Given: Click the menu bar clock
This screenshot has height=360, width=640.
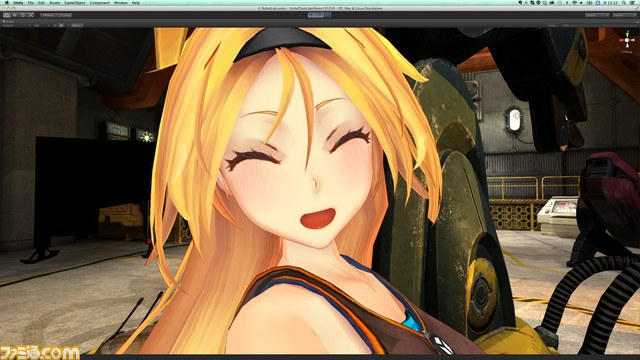Looking at the screenshot, I should (x=610, y=3).
